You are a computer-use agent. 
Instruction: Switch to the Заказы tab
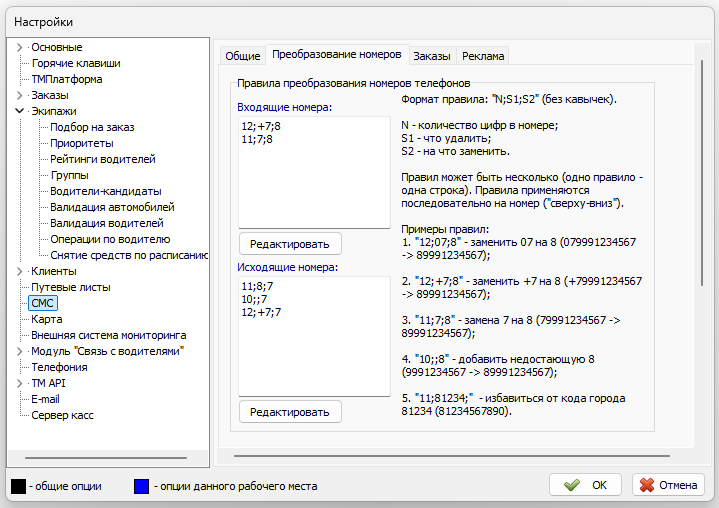coord(432,56)
